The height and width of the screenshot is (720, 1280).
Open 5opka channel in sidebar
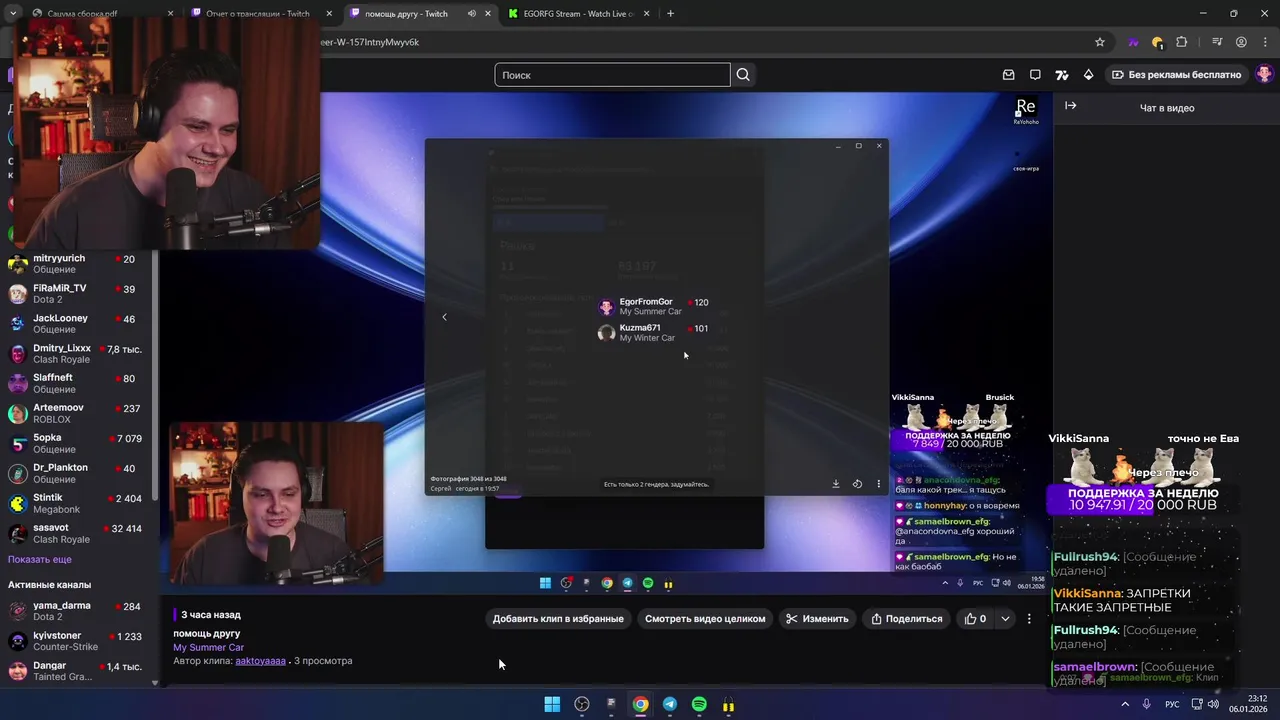tap(78, 443)
